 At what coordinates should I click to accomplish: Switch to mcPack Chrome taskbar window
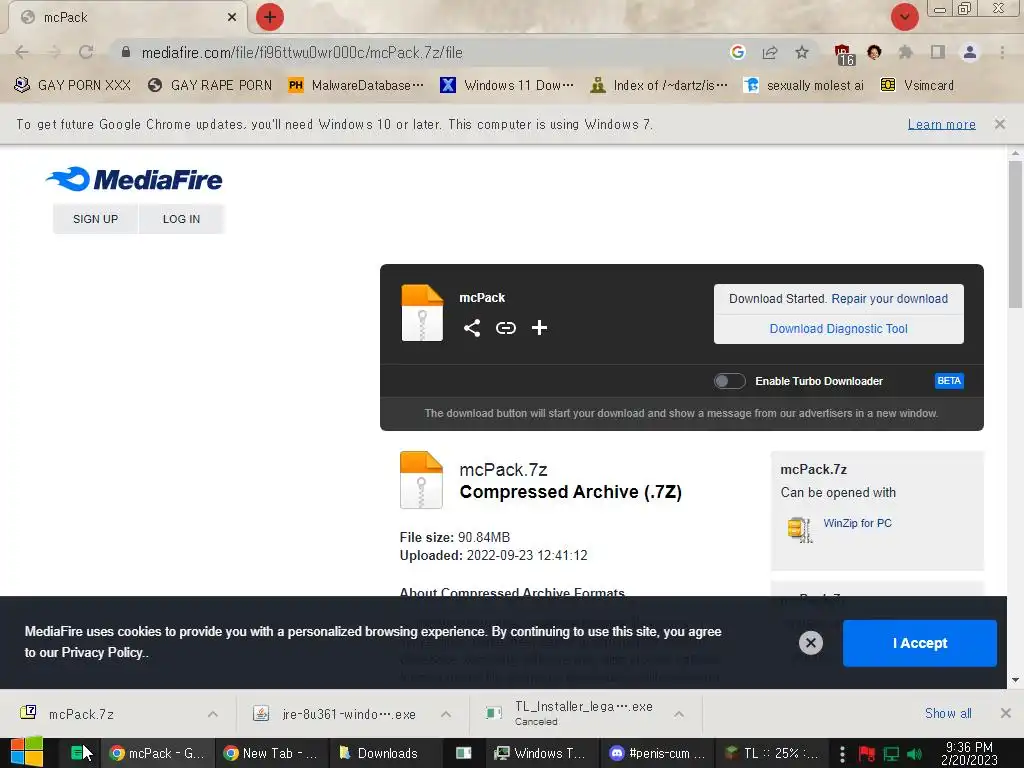pyautogui.click(x=157, y=753)
